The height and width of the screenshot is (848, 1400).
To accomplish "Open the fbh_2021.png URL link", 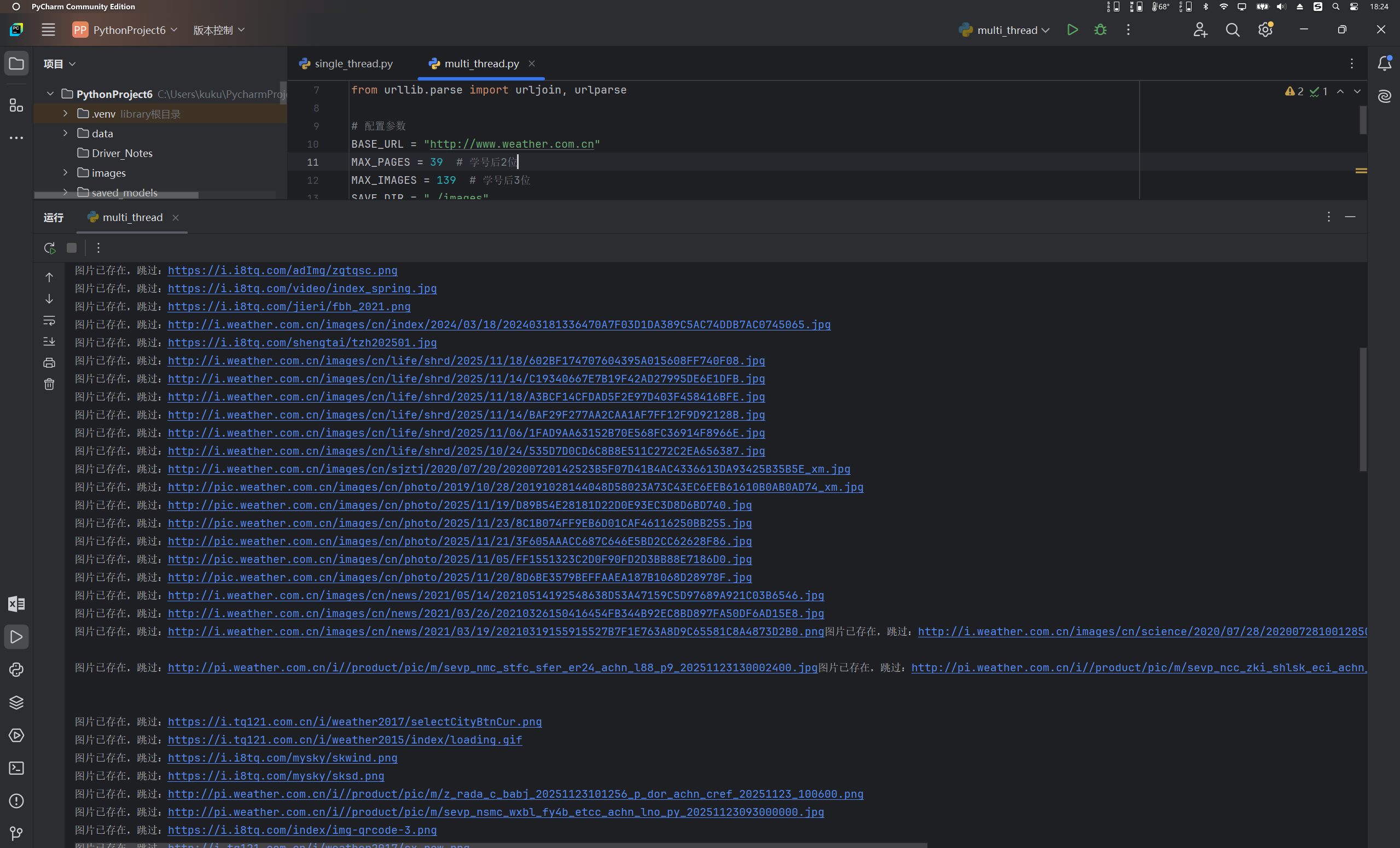I will (289, 307).
